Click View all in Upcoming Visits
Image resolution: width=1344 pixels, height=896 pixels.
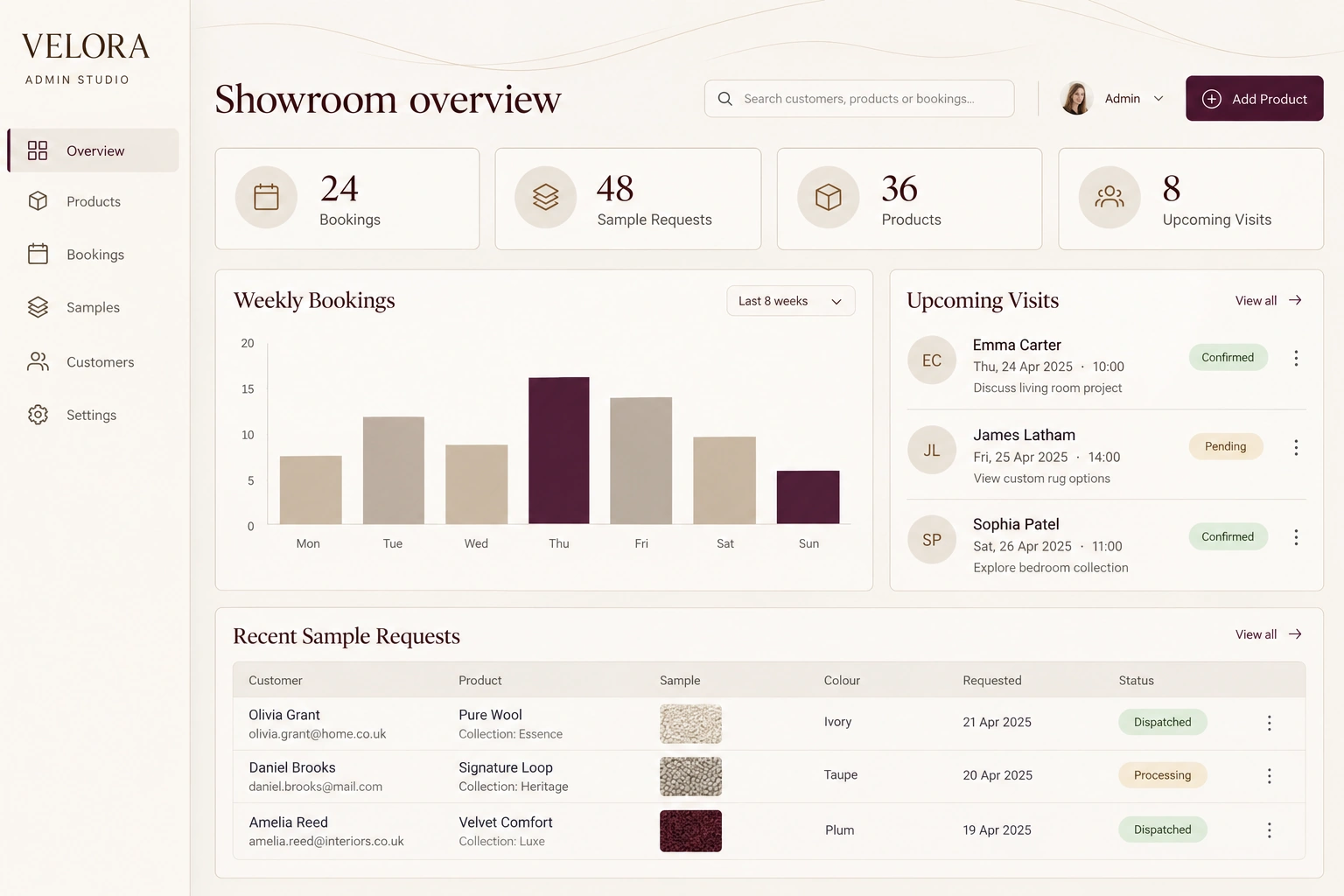(x=1269, y=300)
